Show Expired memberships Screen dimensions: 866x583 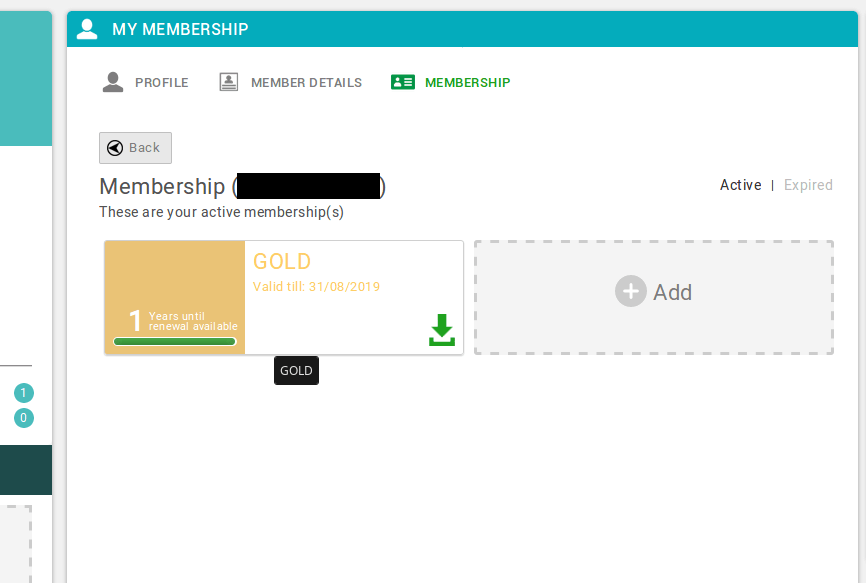tap(808, 185)
